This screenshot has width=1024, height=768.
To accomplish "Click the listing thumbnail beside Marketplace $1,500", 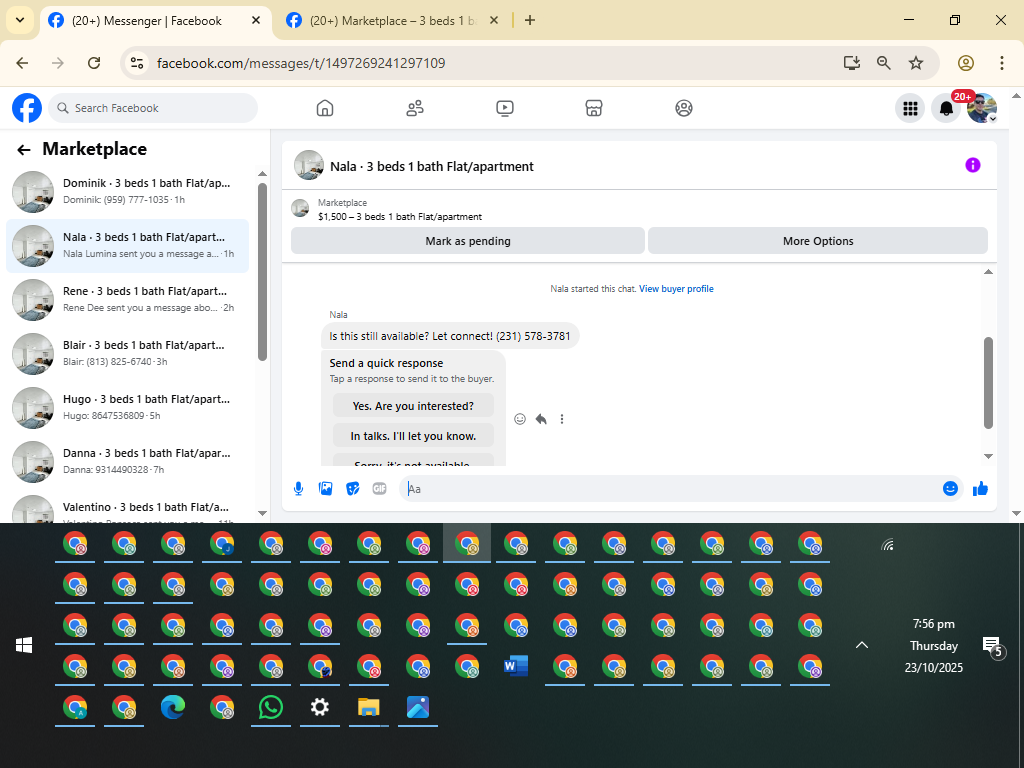I will pos(300,208).
